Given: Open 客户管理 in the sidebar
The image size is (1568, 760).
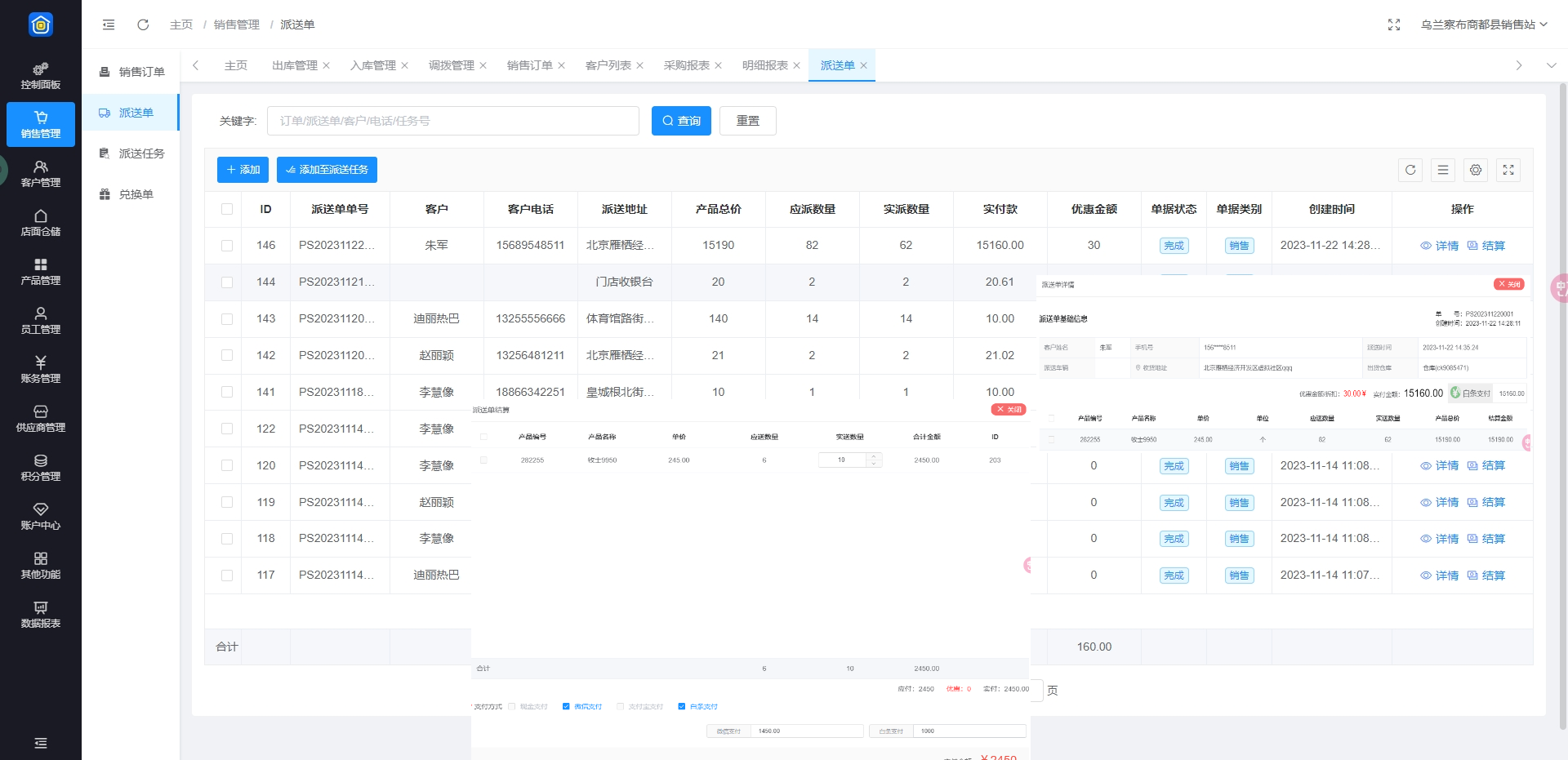Looking at the screenshot, I should click(x=40, y=173).
